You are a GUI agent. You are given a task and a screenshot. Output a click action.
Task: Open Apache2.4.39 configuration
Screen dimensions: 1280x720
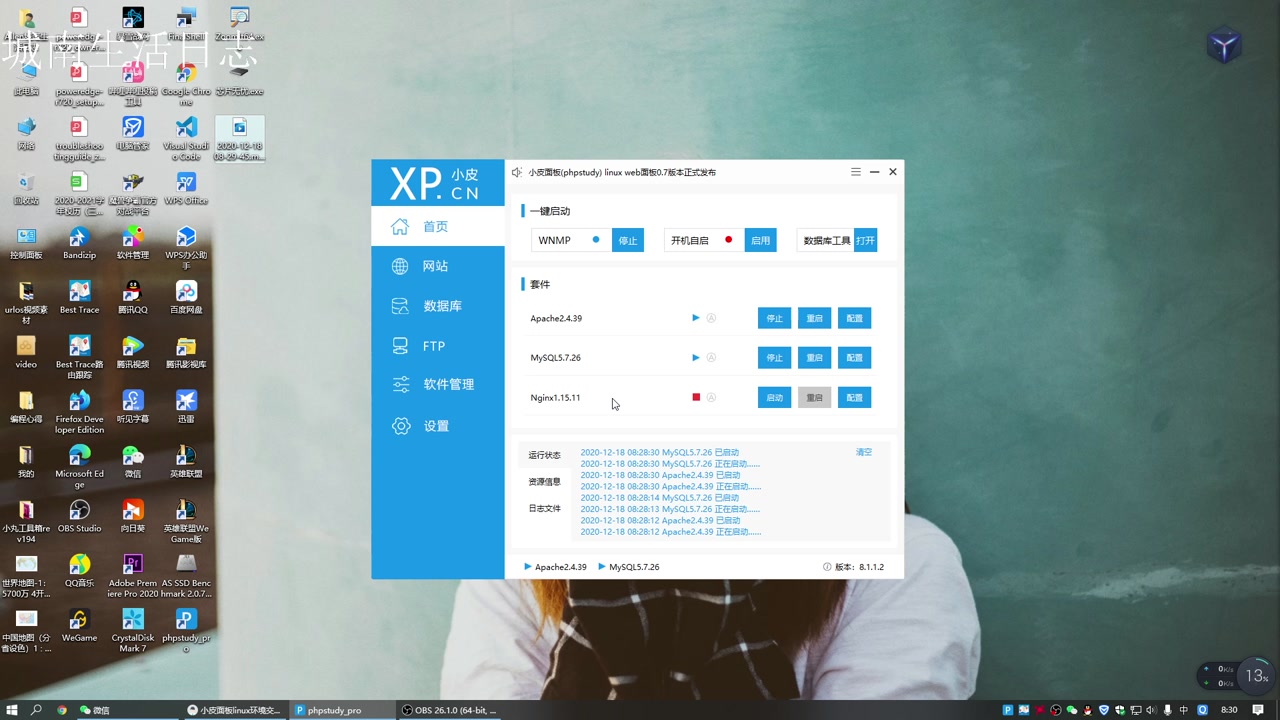click(854, 318)
